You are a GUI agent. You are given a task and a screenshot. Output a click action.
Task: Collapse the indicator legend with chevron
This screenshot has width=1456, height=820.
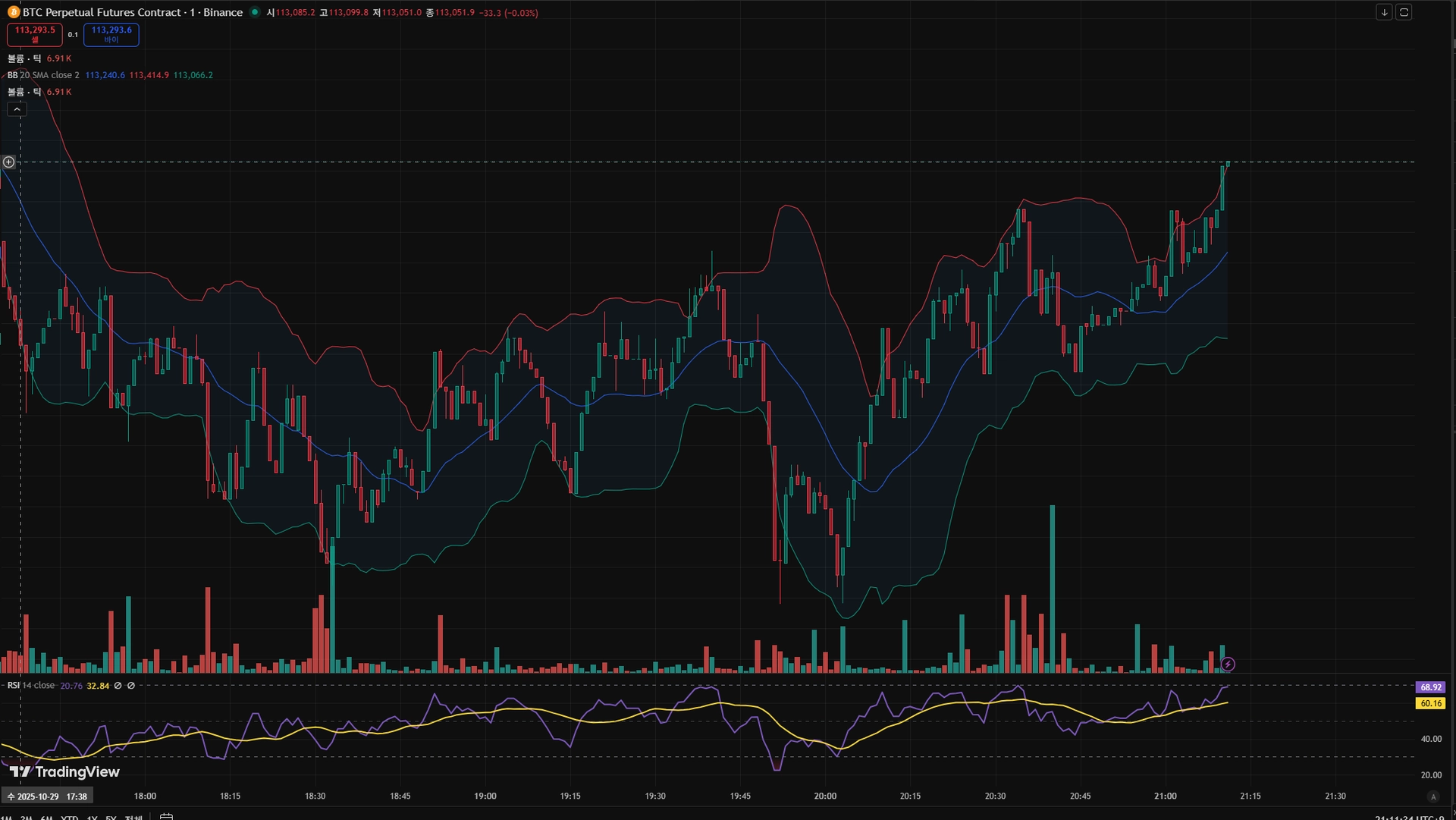click(x=17, y=109)
